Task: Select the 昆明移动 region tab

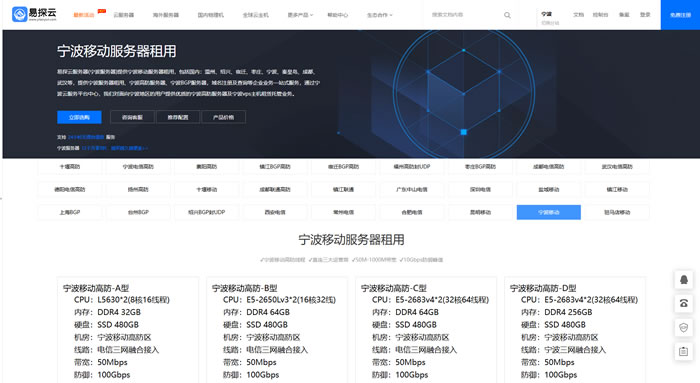Action: (480, 212)
